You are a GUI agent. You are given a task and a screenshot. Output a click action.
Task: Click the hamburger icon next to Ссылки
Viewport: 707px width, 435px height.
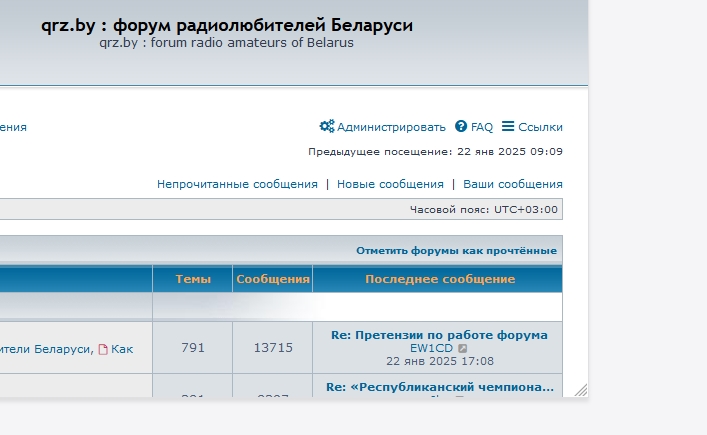pyautogui.click(x=508, y=127)
